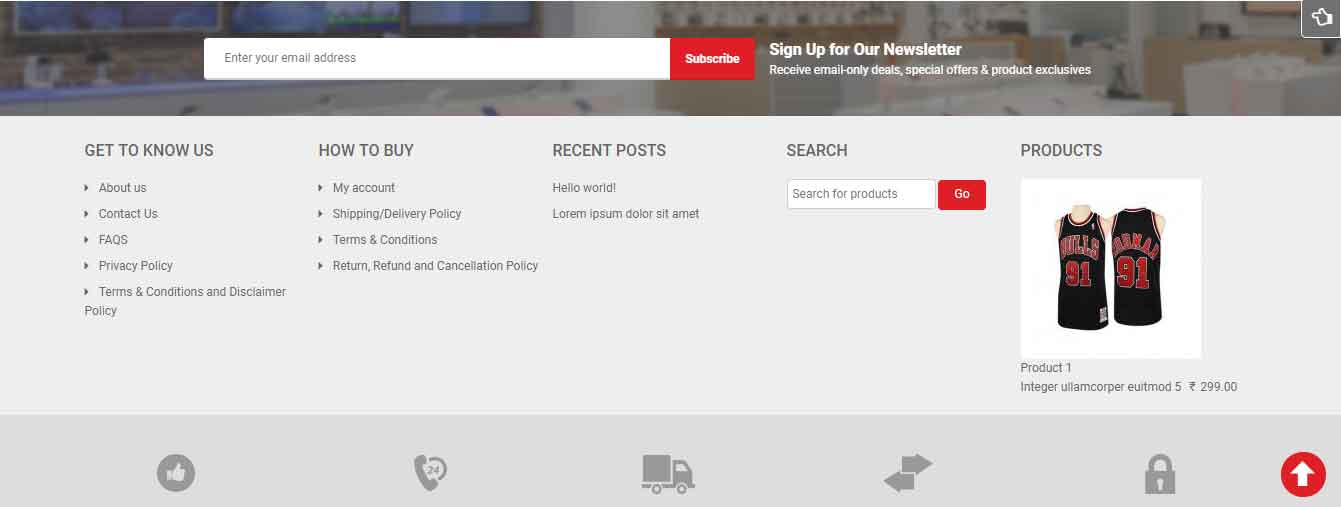Click the 24-hour phone support icon
The image size is (1341, 507).
pos(430,473)
